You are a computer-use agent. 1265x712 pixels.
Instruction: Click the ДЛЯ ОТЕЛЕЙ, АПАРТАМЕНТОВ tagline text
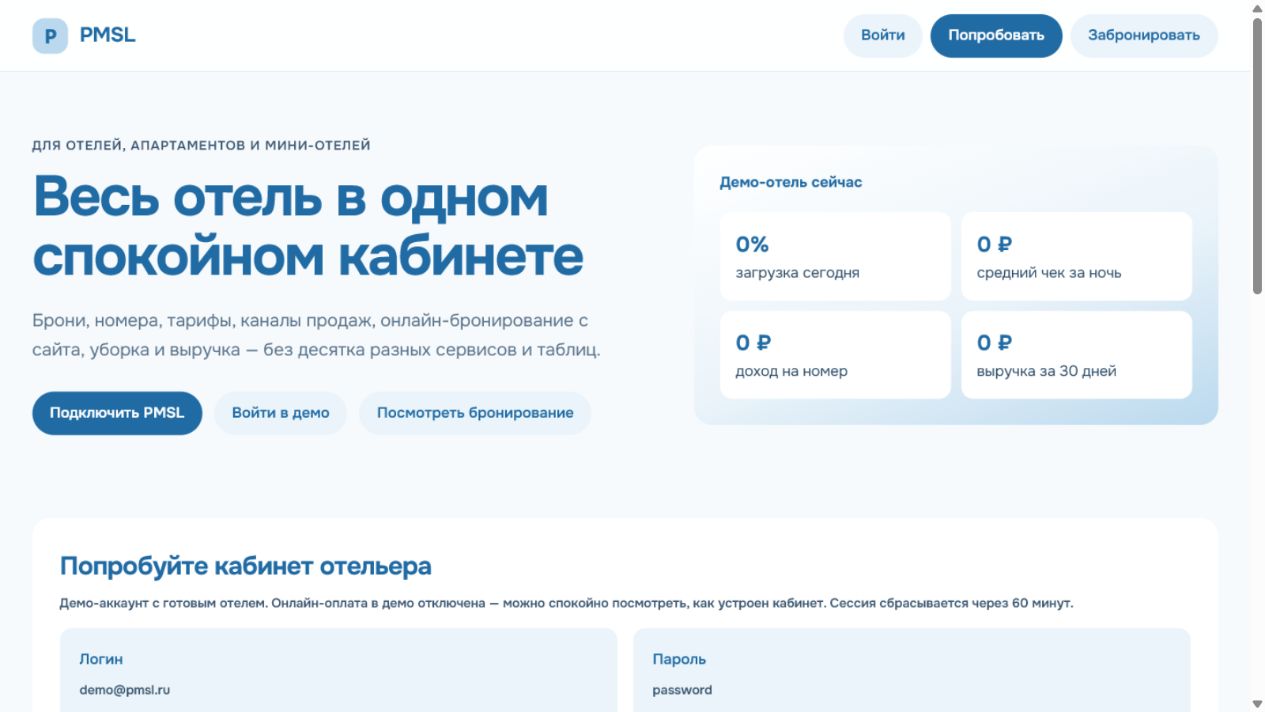pos(201,146)
